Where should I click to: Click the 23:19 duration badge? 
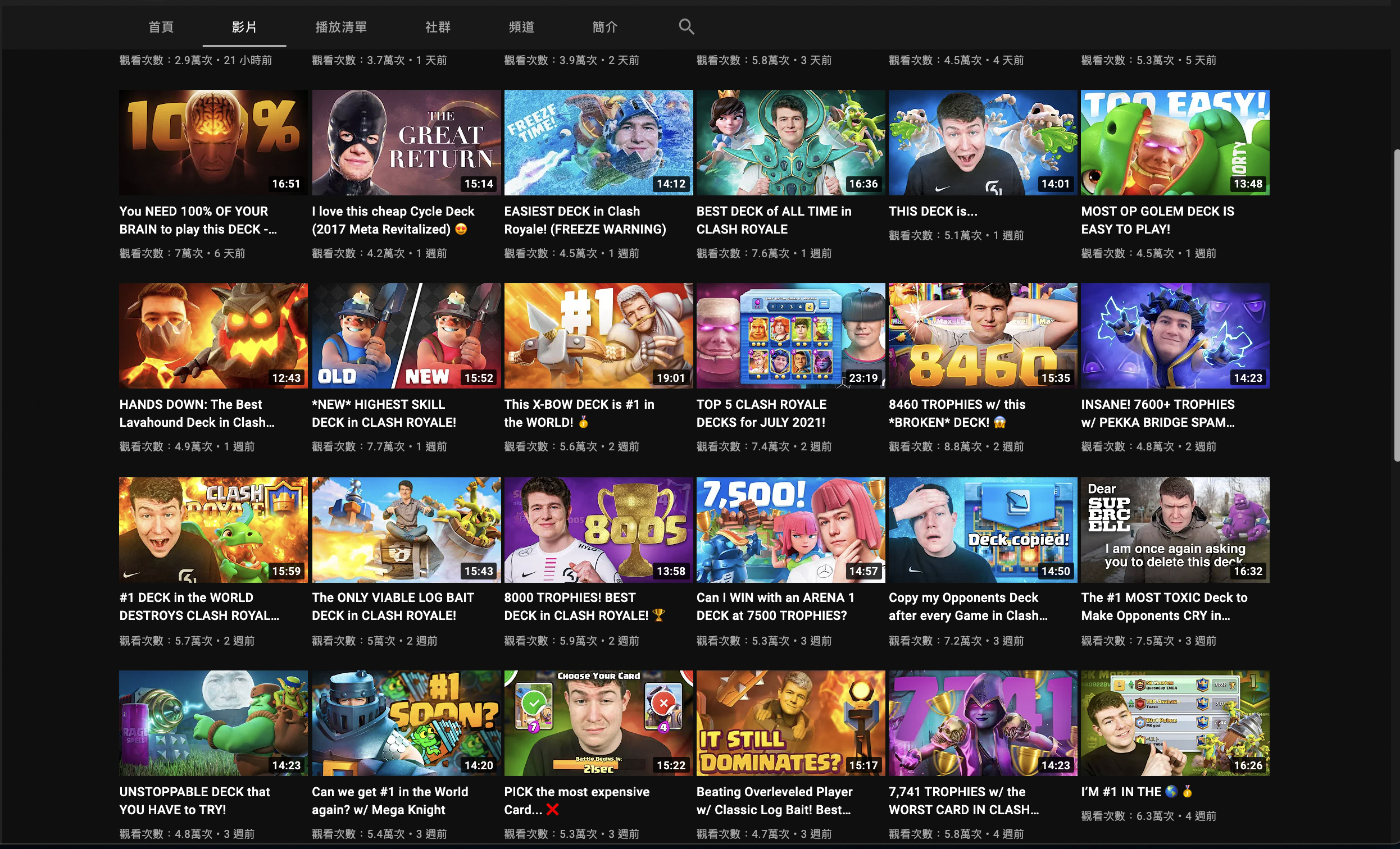863,378
